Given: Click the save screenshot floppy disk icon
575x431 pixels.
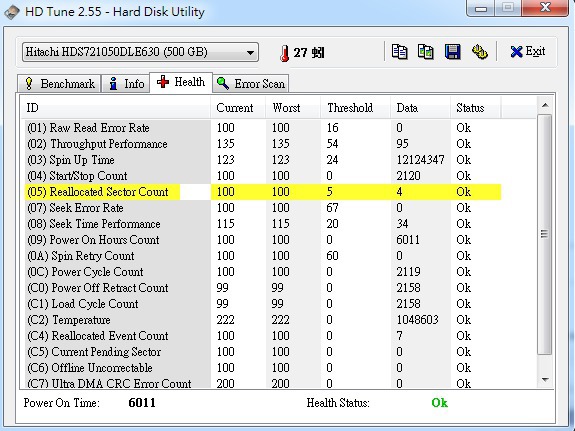Looking at the screenshot, I should (x=453, y=52).
